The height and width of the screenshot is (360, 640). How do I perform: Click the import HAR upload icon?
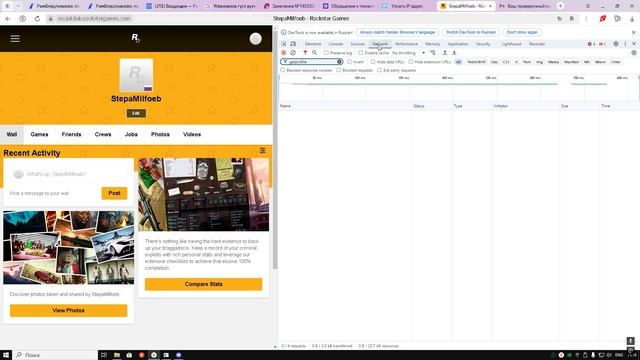pos(445,53)
